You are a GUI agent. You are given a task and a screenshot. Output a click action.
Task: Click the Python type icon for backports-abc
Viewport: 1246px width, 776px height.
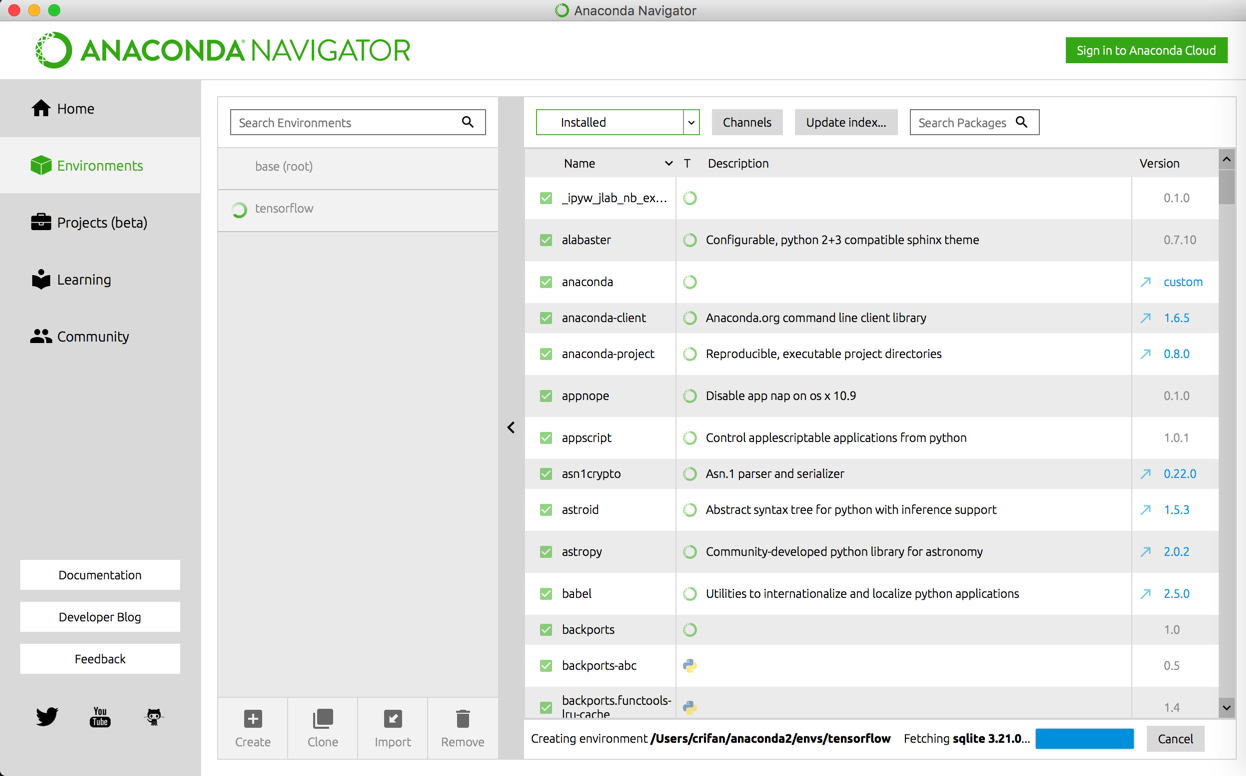[690, 666]
